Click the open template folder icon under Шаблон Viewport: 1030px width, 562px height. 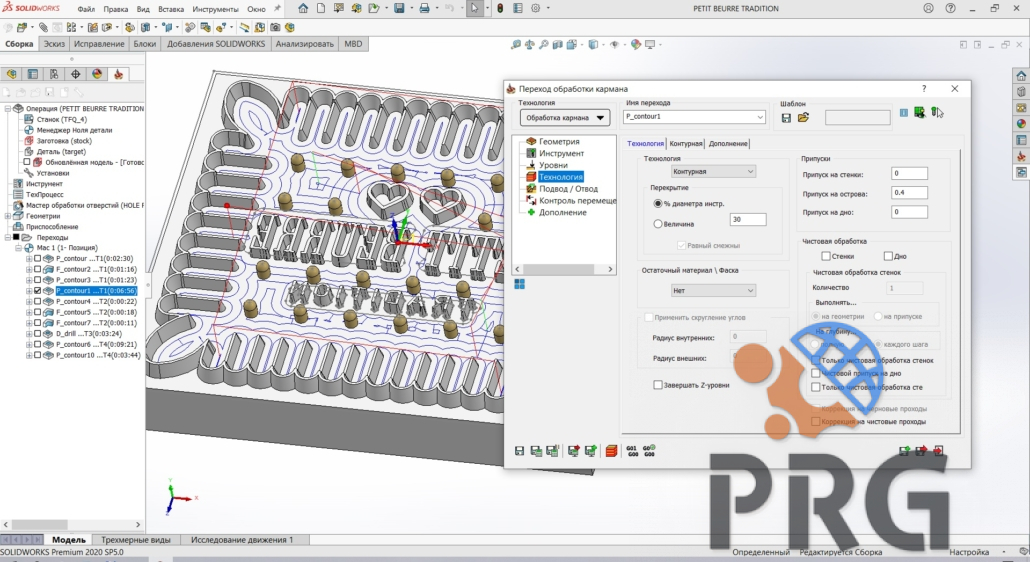pyautogui.click(x=803, y=118)
